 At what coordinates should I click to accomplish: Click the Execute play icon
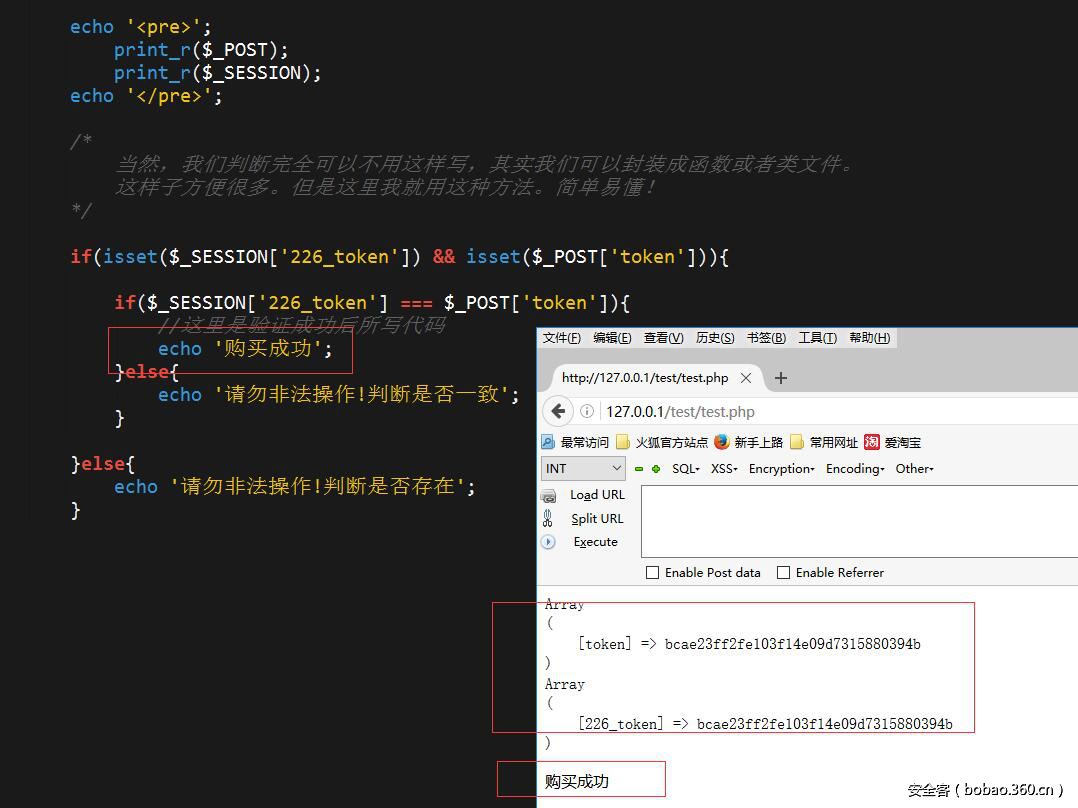[548, 542]
